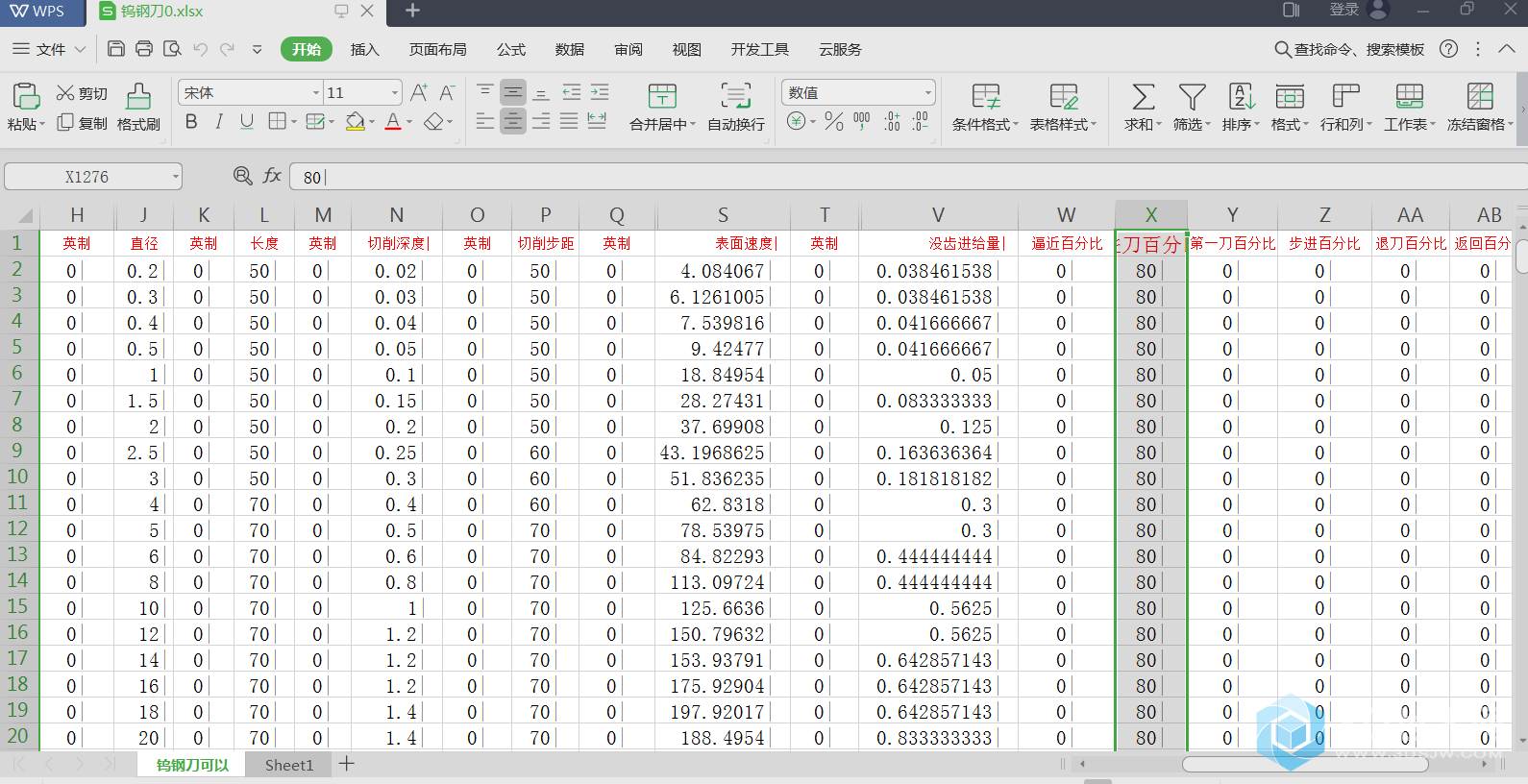The width and height of the screenshot is (1528, 784).
Task: Click the insert function fx icon
Action: 272,176
